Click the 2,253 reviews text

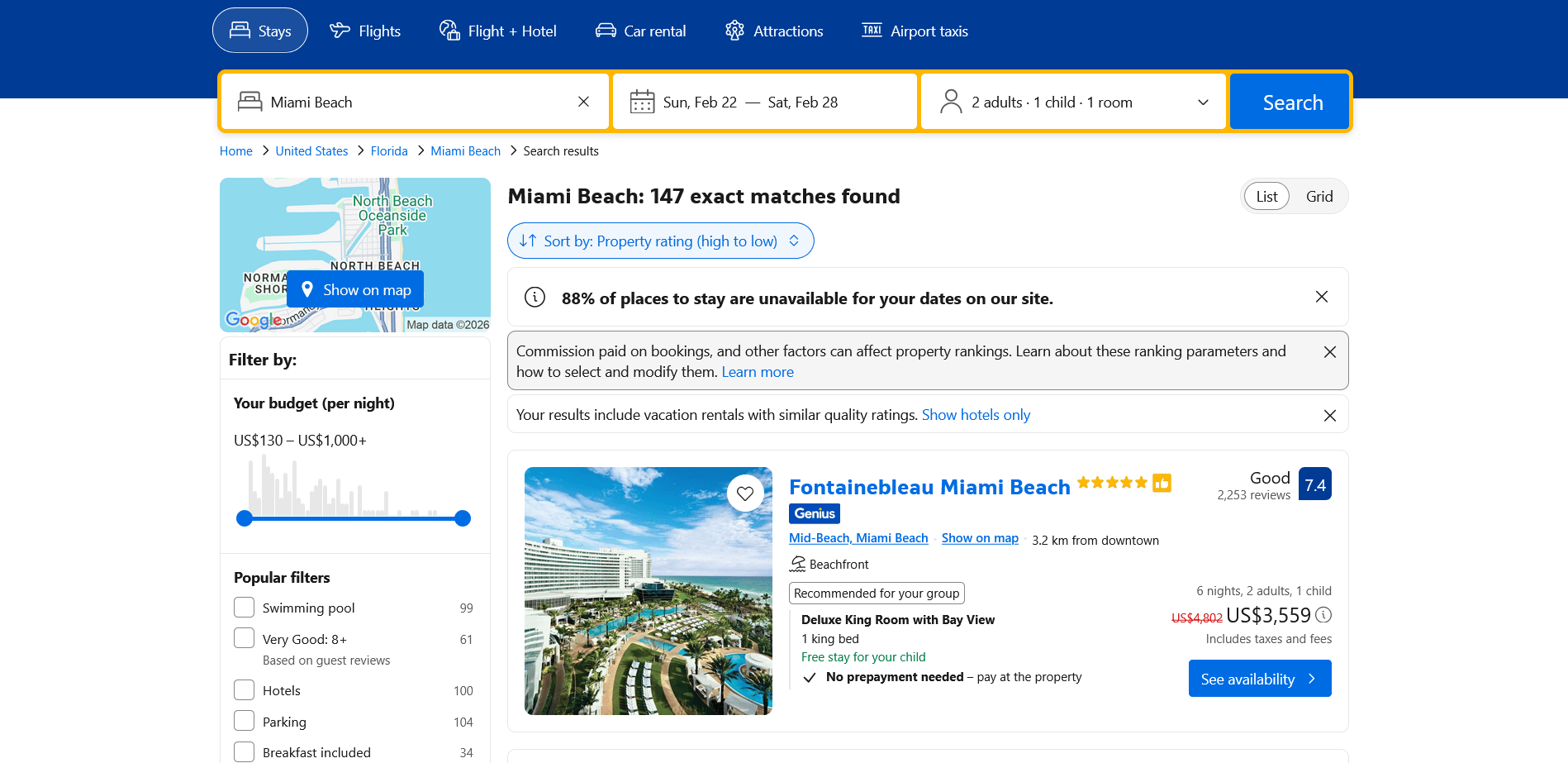(x=1253, y=495)
